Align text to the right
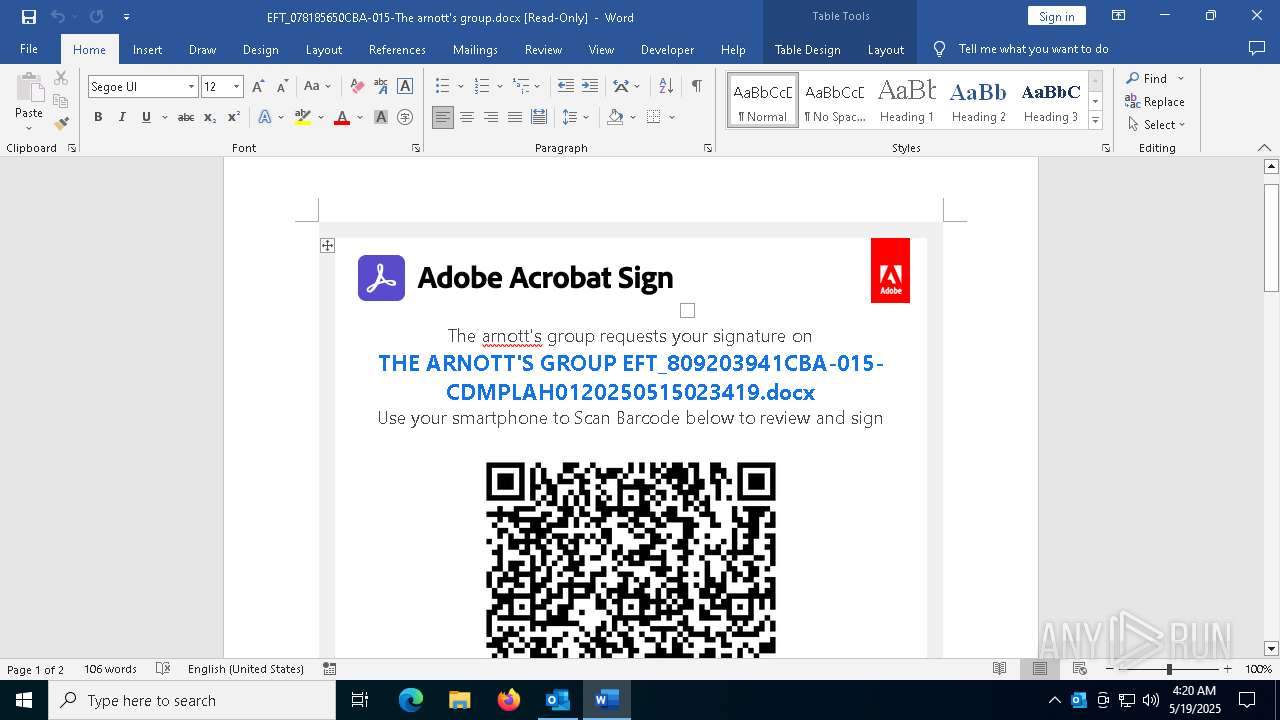The width and height of the screenshot is (1280, 720). 491,117
